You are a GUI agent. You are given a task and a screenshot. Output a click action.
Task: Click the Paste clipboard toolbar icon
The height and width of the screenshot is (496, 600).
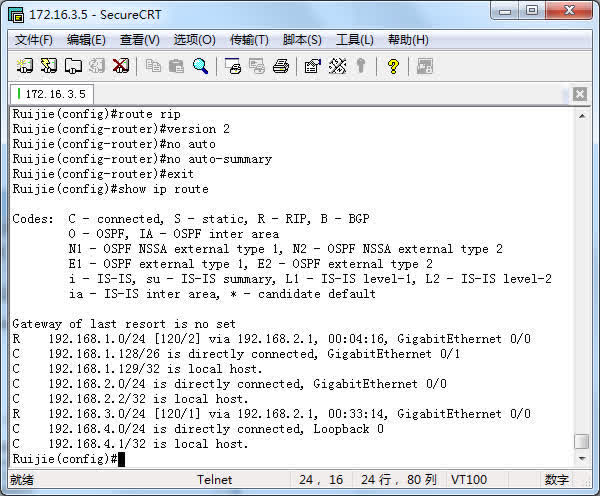click(176, 66)
